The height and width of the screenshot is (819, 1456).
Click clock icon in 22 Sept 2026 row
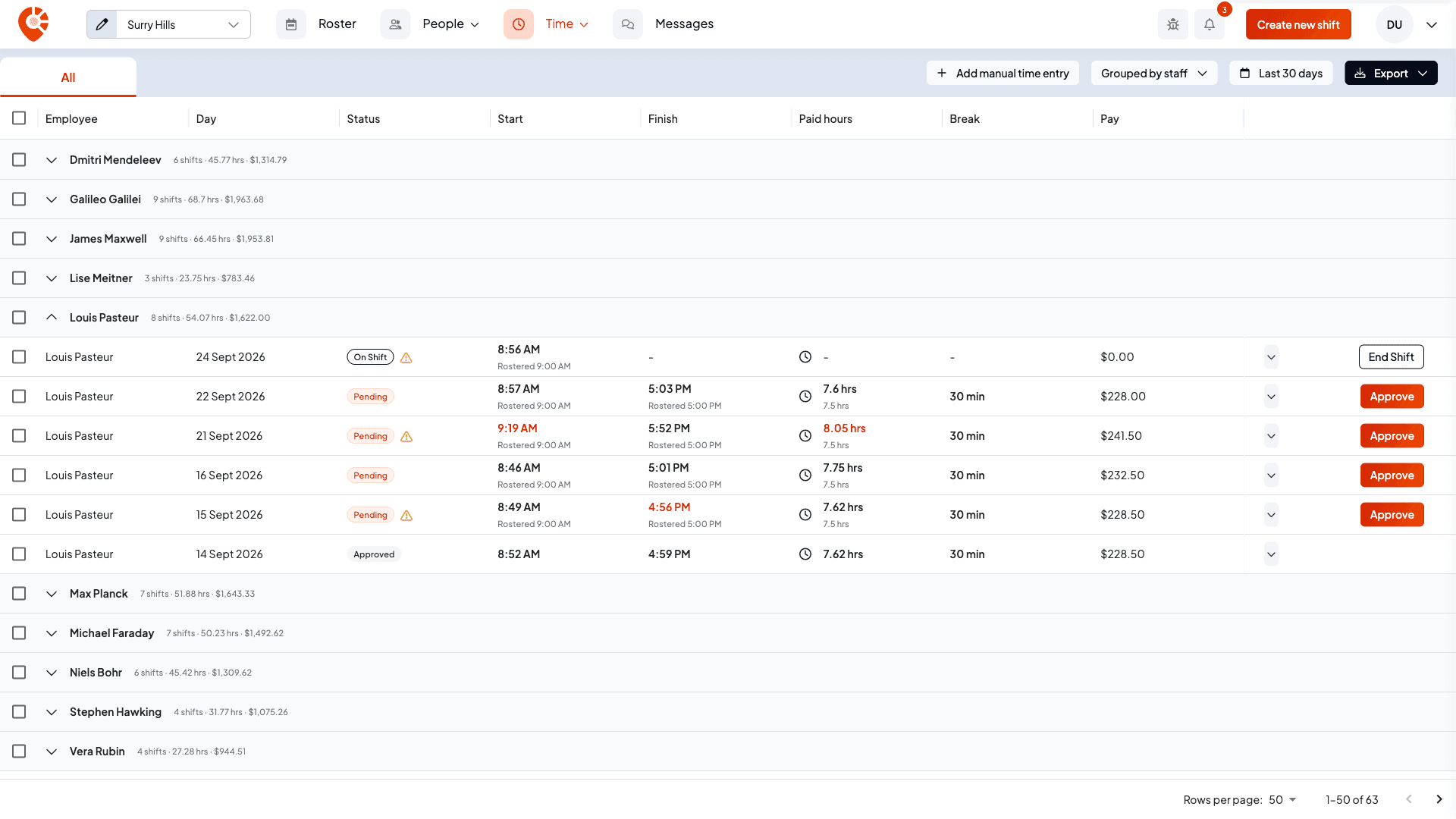pyautogui.click(x=805, y=397)
